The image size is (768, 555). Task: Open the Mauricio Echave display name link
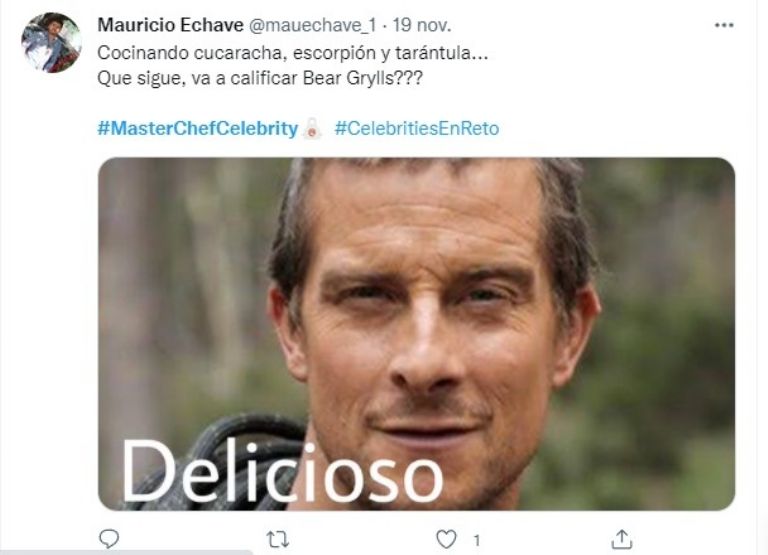pyautogui.click(x=170, y=24)
